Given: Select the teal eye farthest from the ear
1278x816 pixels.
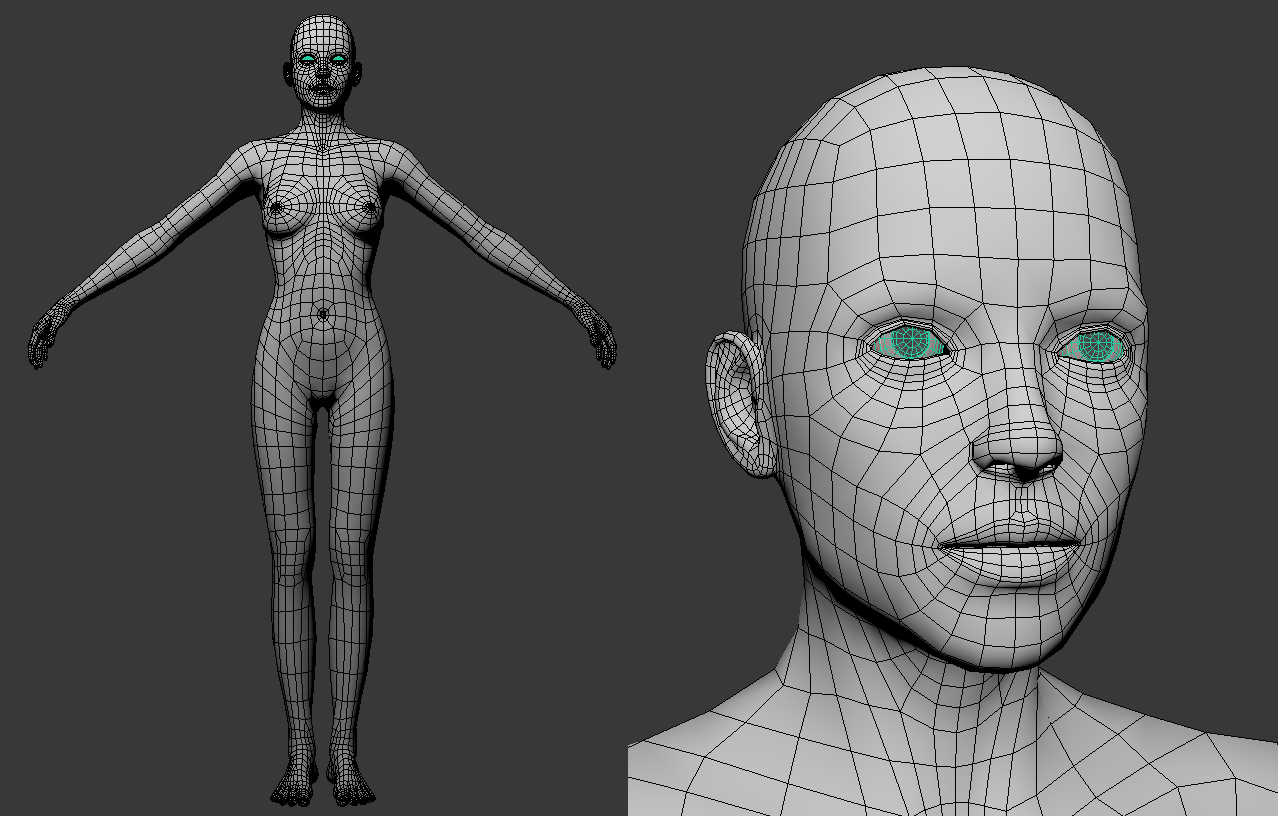Looking at the screenshot, I should [x=1094, y=345].
